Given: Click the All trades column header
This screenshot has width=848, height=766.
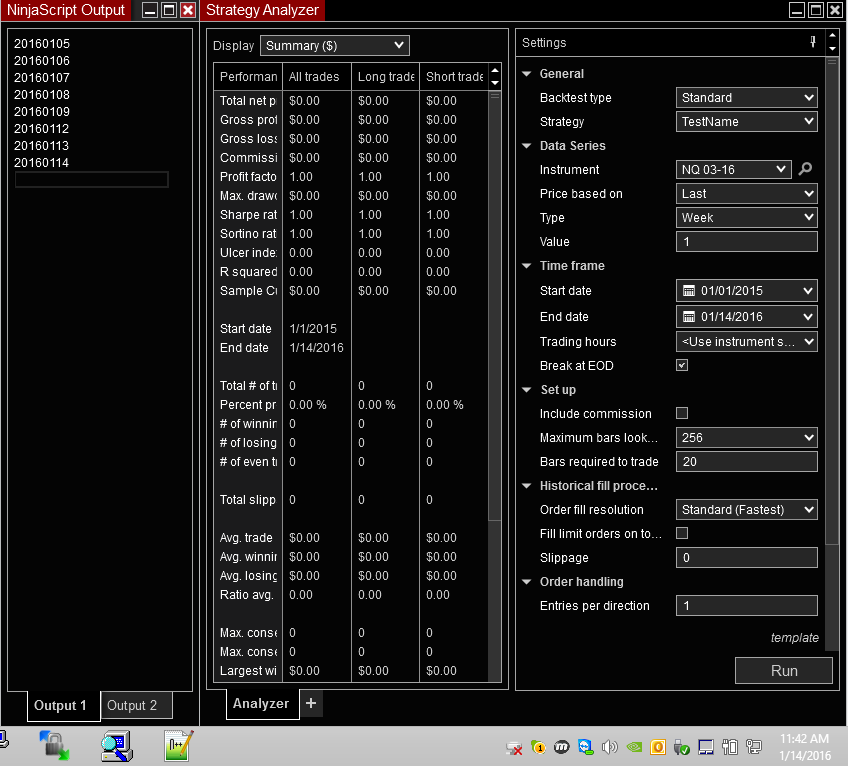Looking at the screenshot, I should 317,76.
